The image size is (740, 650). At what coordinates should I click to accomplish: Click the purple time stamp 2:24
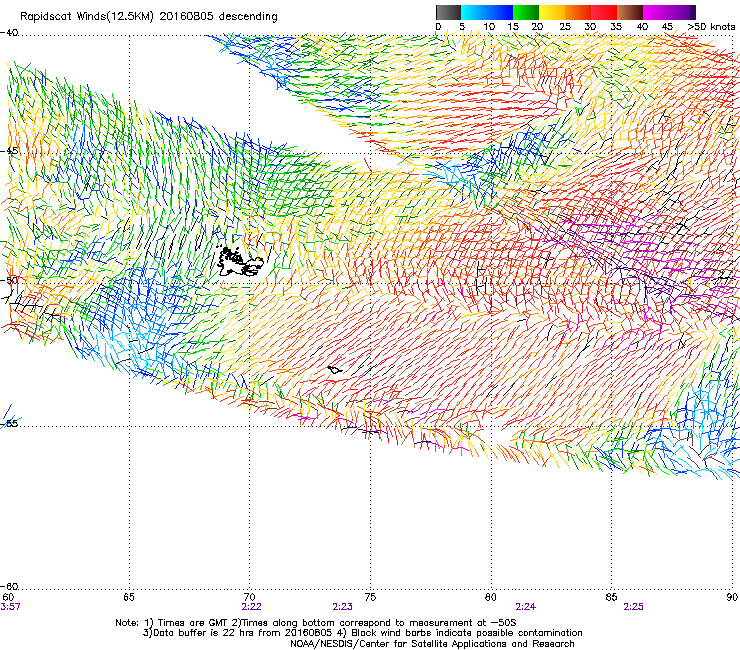525,607
